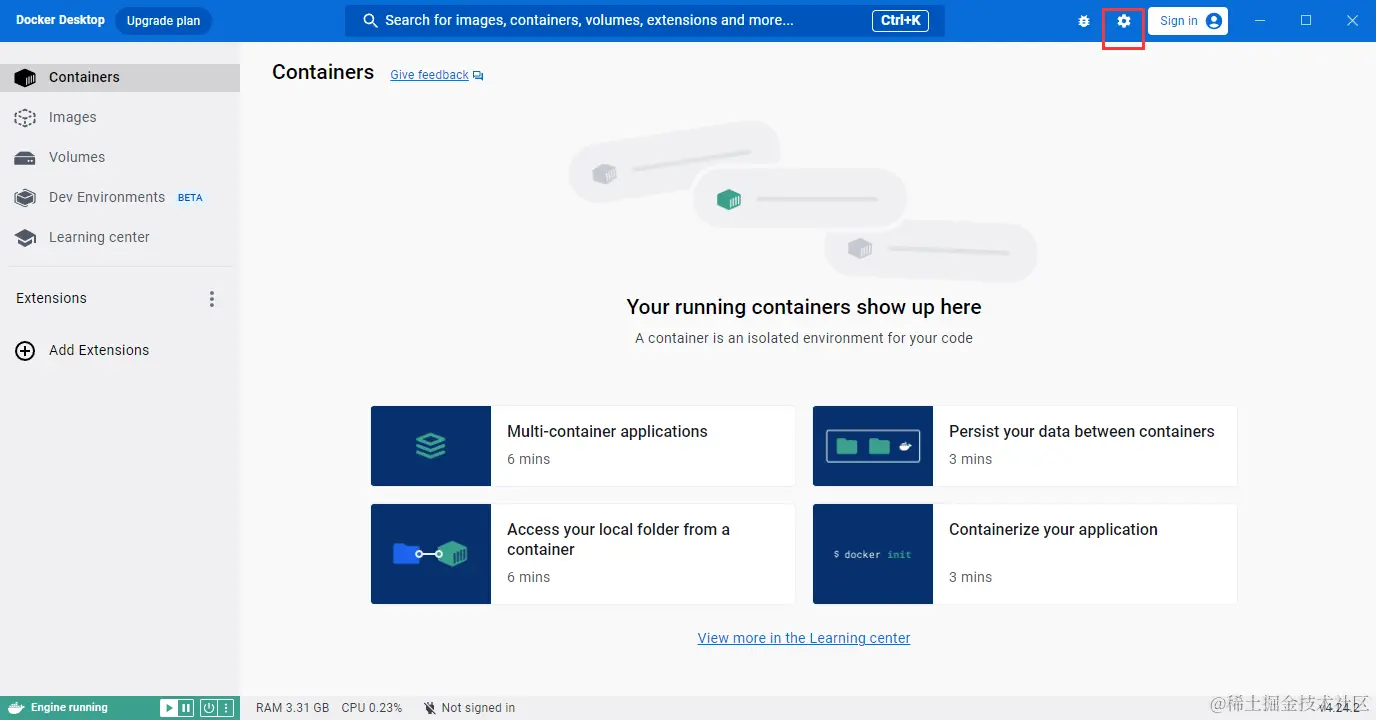Click the Images dashed-cube icon
Viewport: 1376px width, 720px height.
pyautogui.click(x=25, y=118)
